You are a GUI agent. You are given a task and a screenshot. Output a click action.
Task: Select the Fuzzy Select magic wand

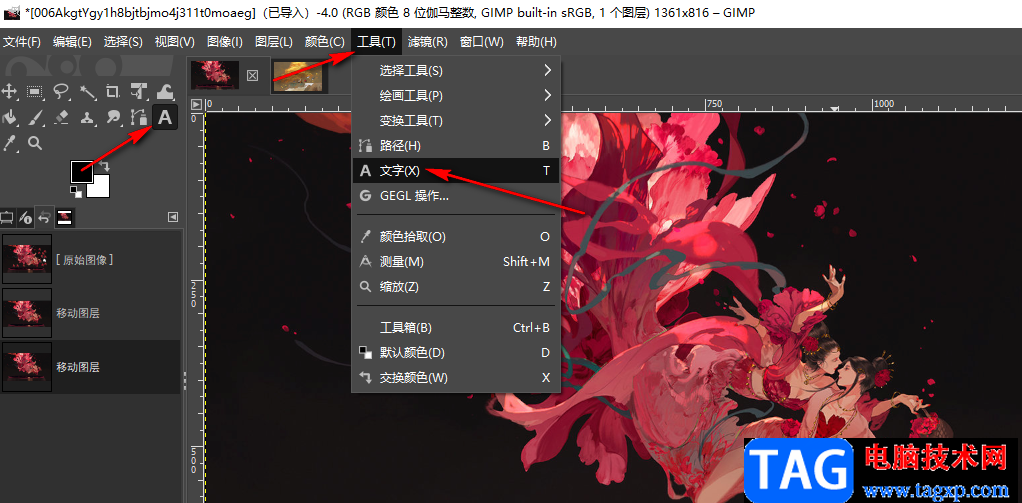click(x=87, y=91)
